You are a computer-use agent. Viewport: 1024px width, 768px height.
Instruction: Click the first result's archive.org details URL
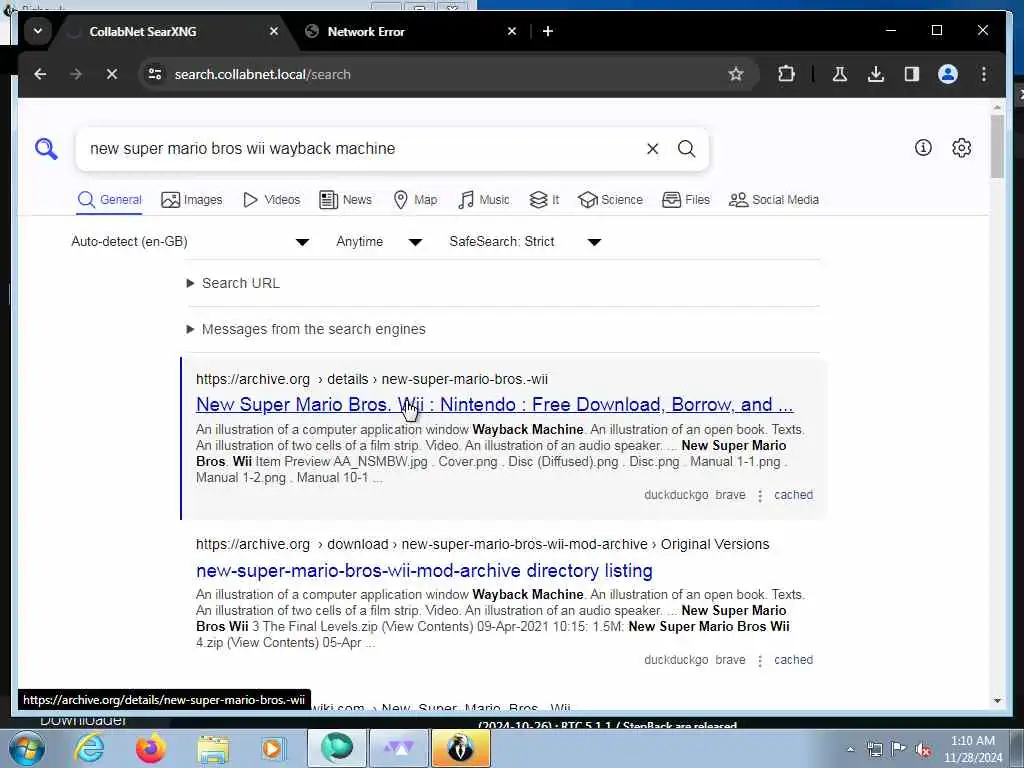click(x=372, y=379)
